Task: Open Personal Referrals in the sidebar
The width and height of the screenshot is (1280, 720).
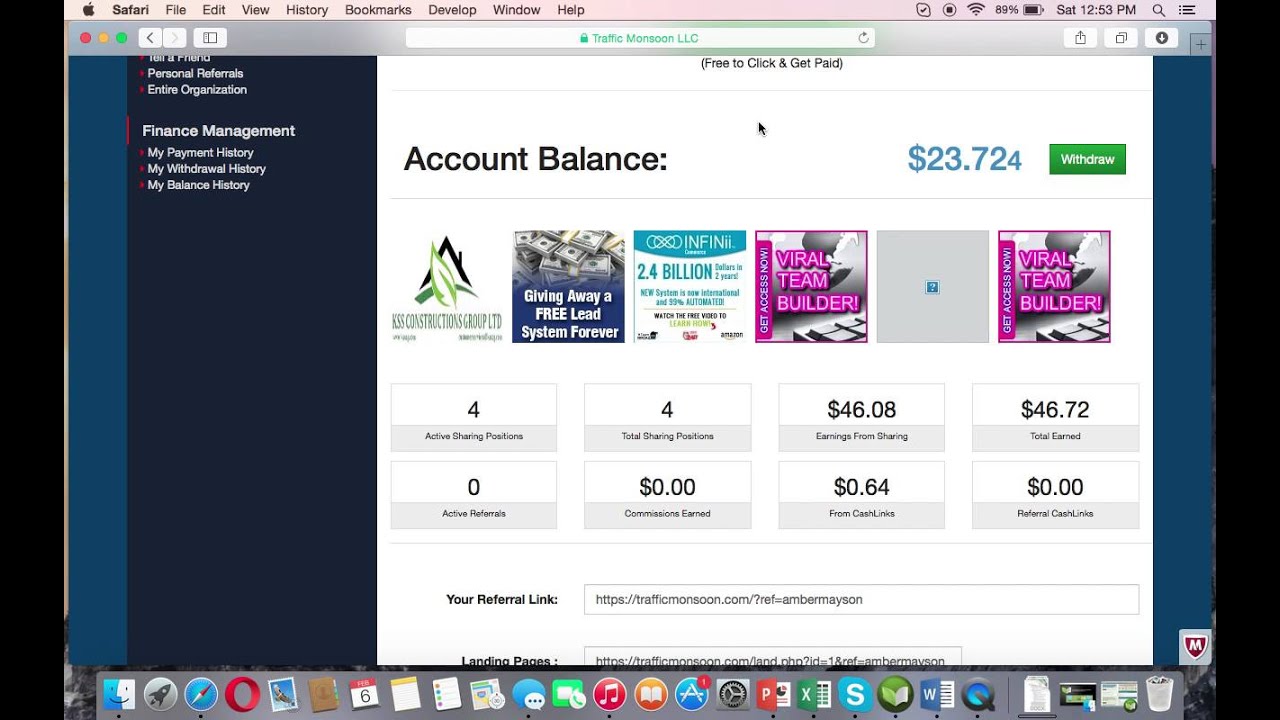Action: tap(195, 73)
